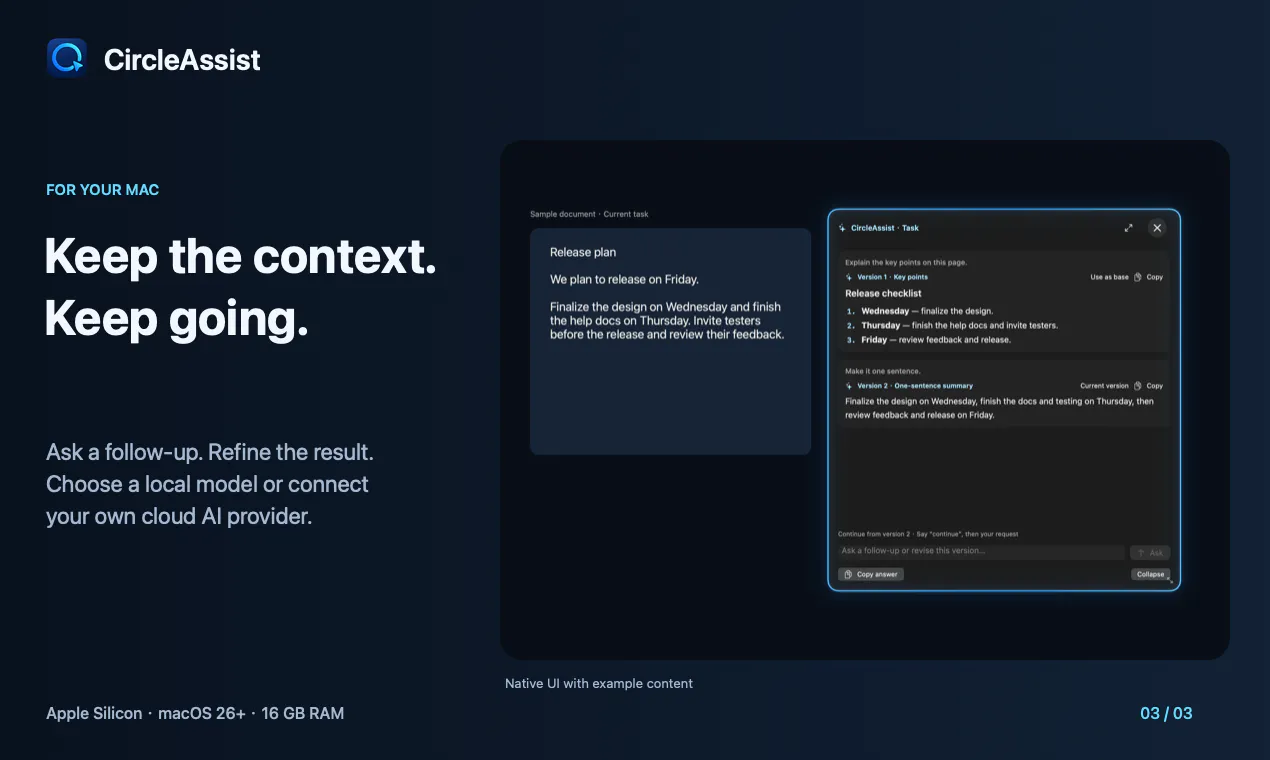The image size is (1270, 760).
Task: Click the prompt 'Explain the key points on this page.'
Action: 906,263
